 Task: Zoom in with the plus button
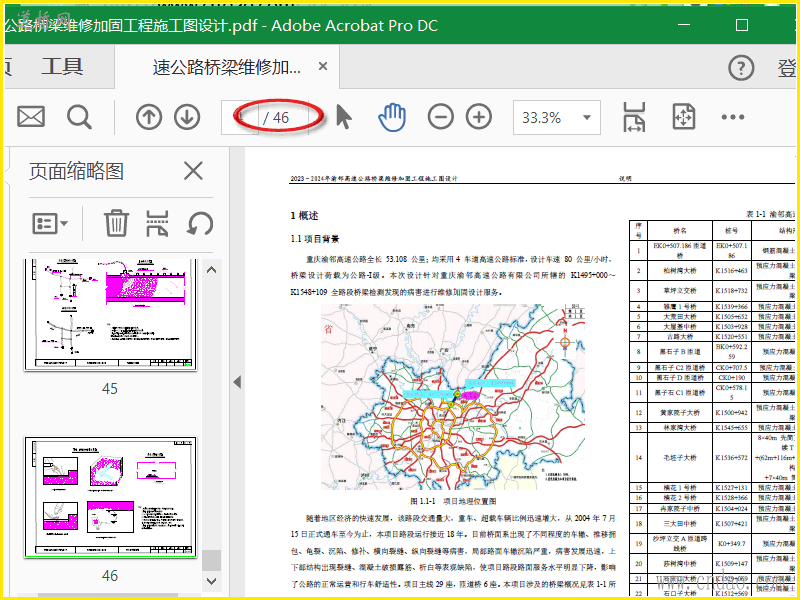click(x=479, y=117)
